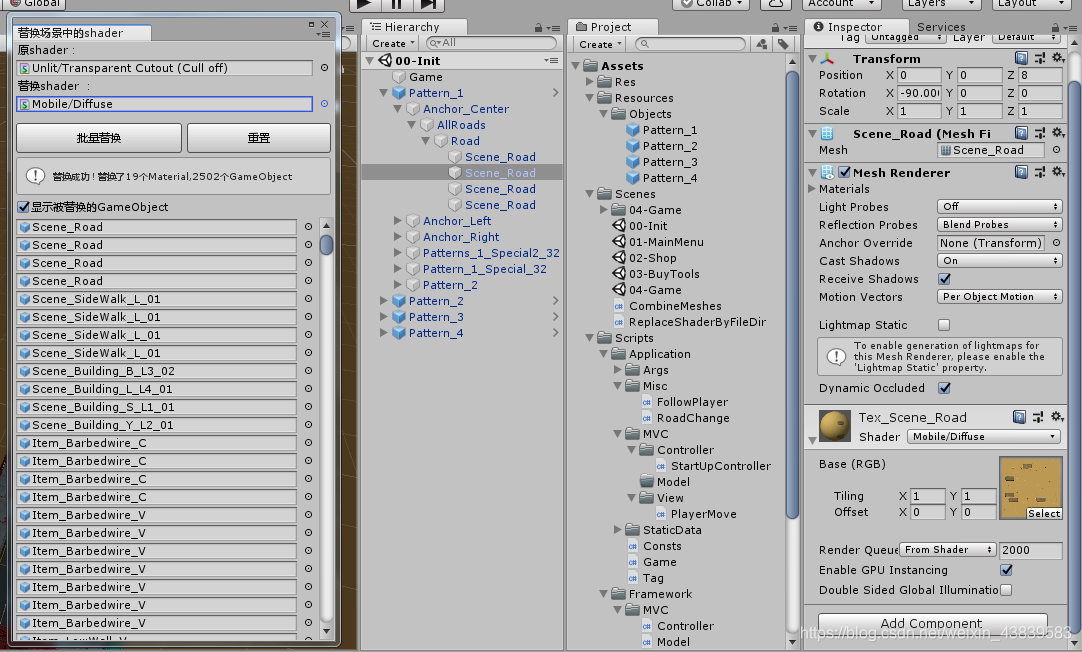Open the Mesh Filter help icon
Viewport: 1082px width, 652px height.
point(1021,133)
